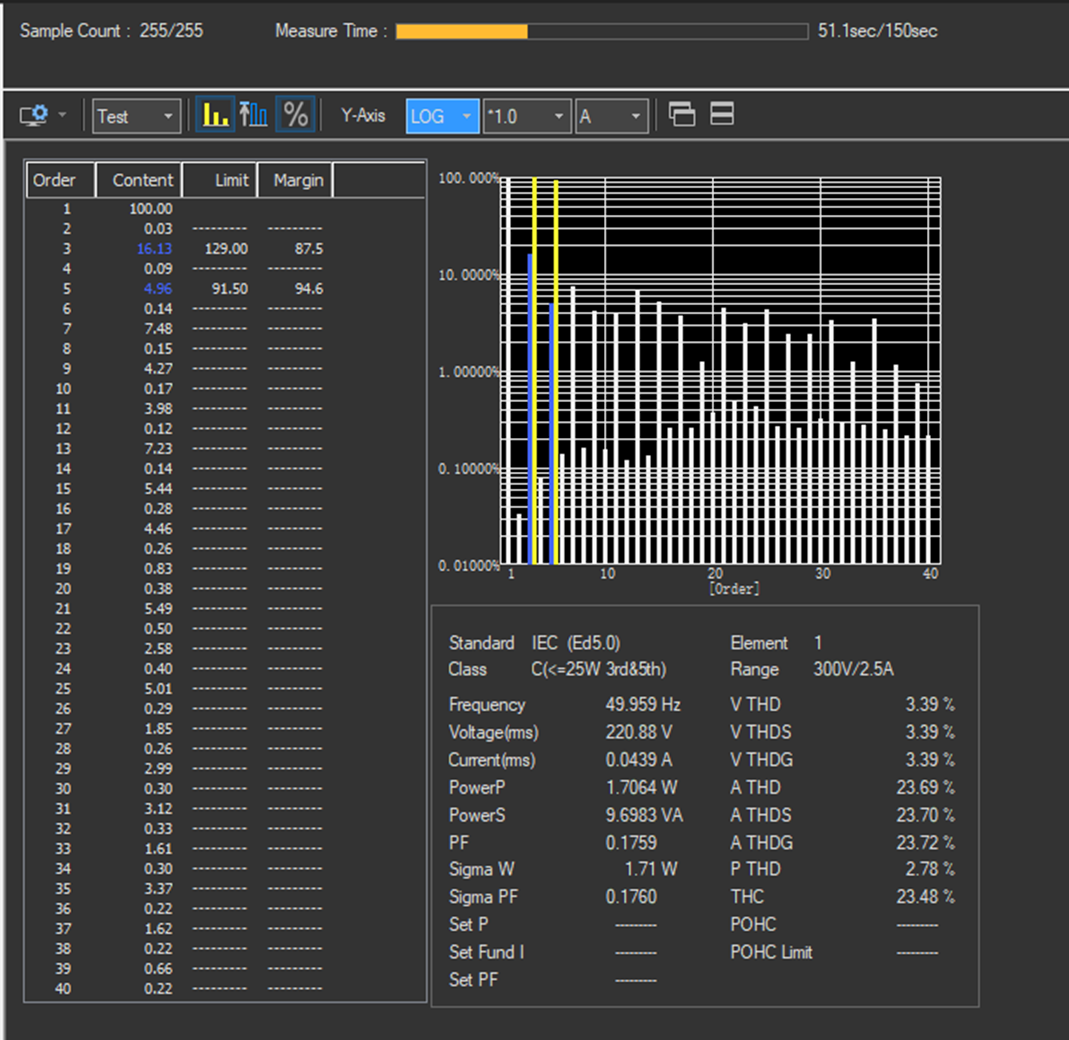The height and width of the screenshot is (1040, 1069).
Task: Click the Measure Time progress bar
Action: (602, 31)
